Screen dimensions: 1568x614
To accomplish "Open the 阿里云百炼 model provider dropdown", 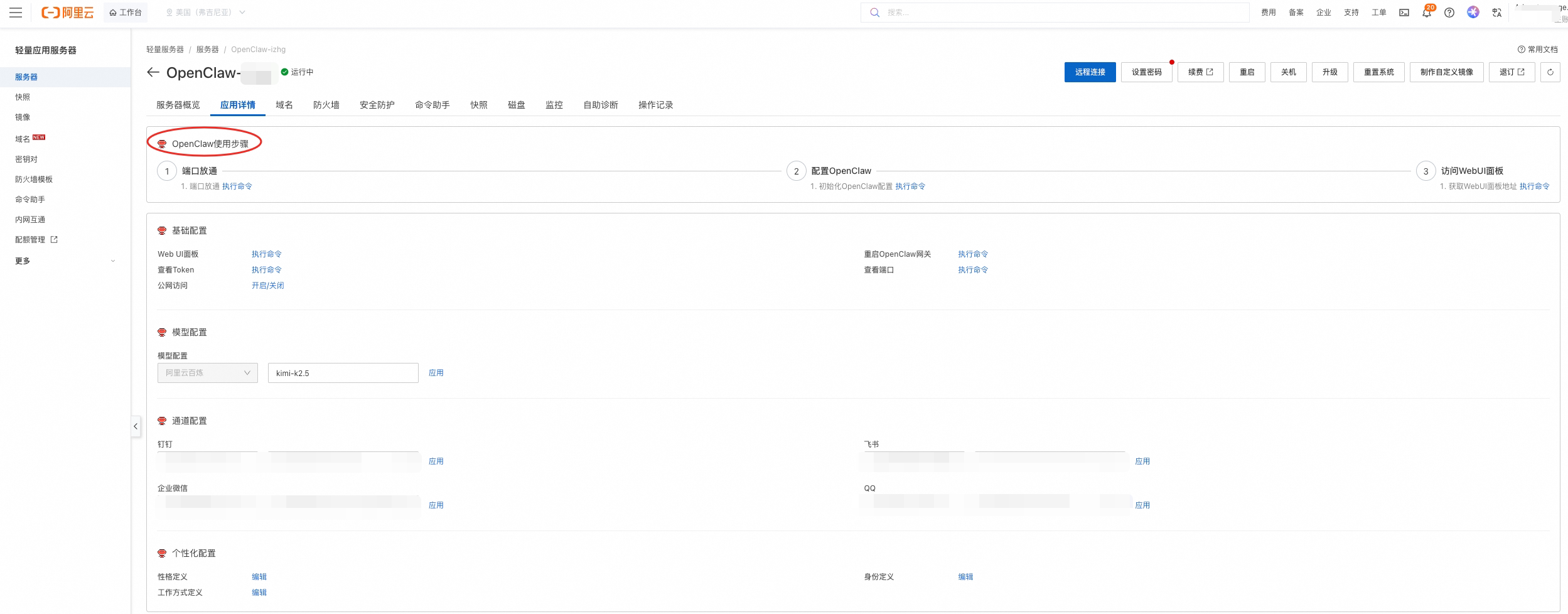I will (207, 372).
